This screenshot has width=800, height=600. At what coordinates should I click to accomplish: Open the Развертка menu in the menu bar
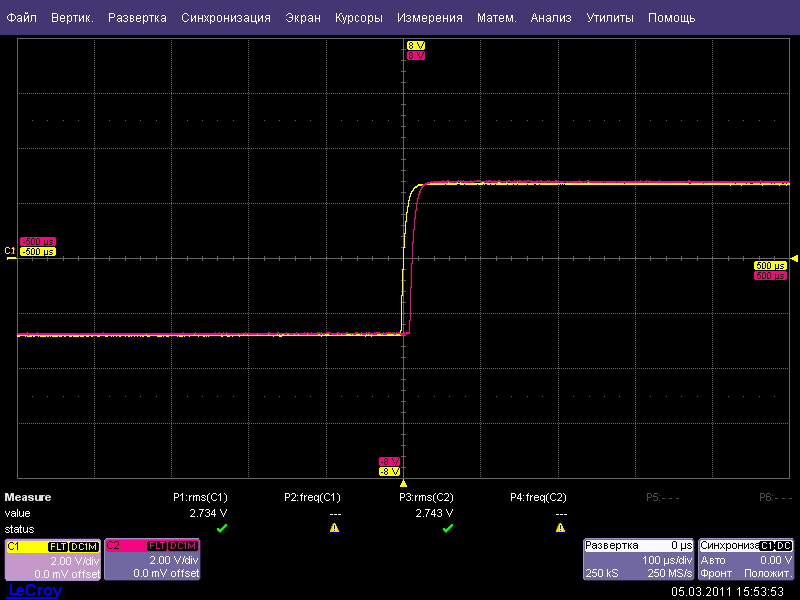137,18
